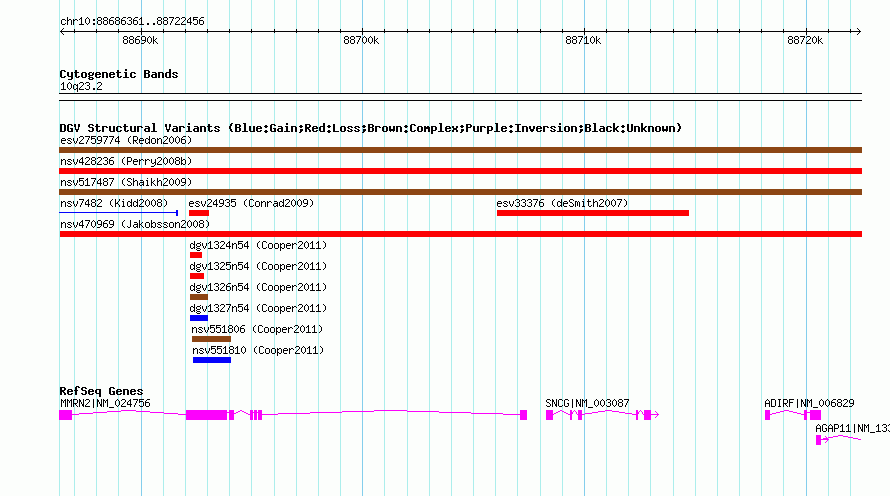890x496 pixels.
Task: Open variant nsv551806 (Cooper2011) label
Action: 257,329
